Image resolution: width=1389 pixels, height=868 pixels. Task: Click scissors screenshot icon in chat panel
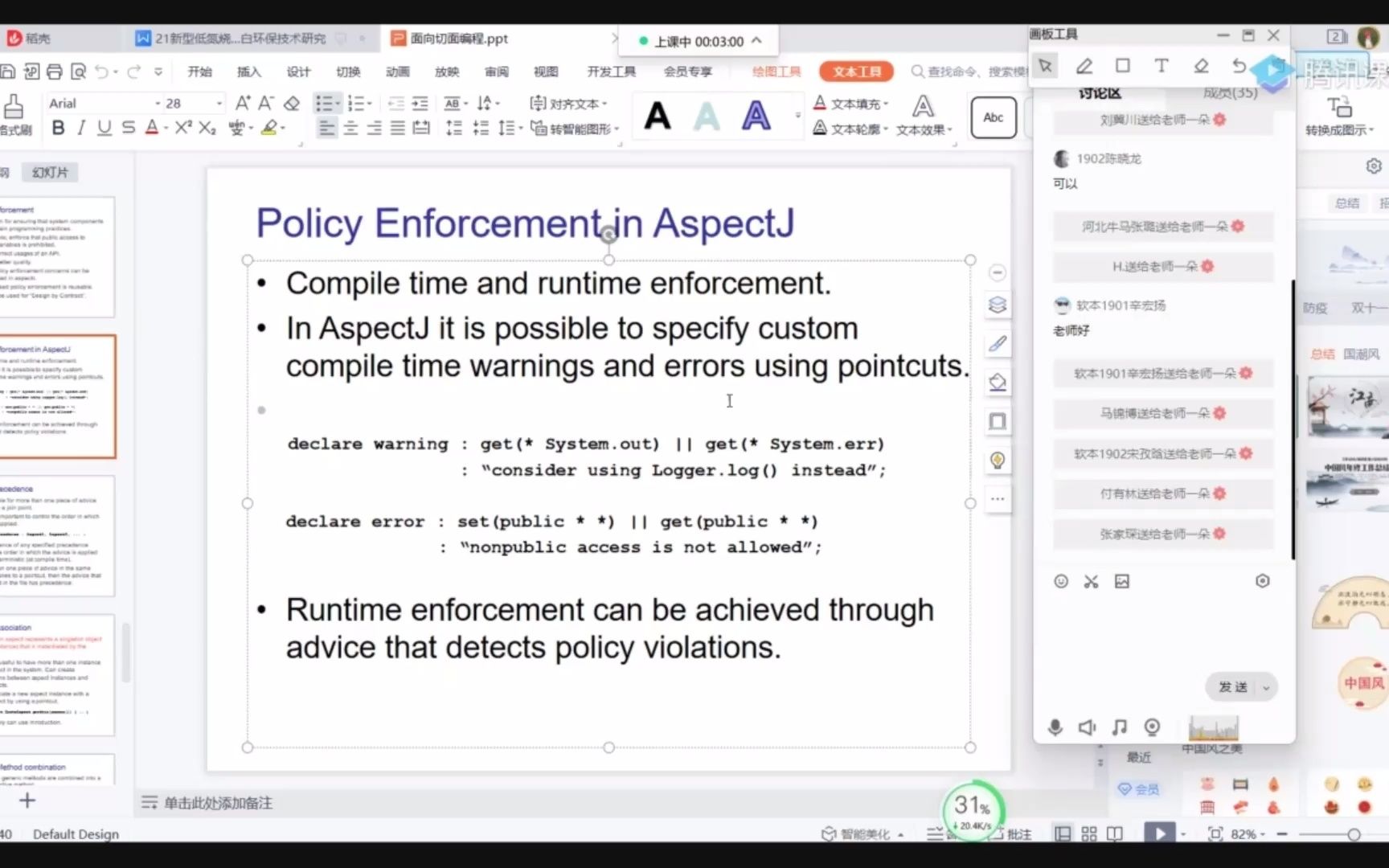pyautogui.click(x=1091, y=581)
